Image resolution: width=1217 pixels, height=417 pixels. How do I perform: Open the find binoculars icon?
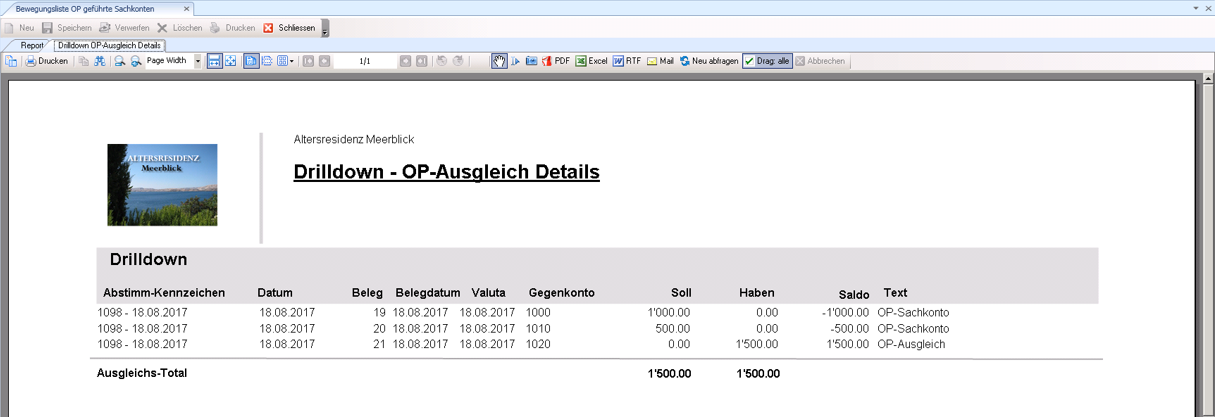point(100,61)
